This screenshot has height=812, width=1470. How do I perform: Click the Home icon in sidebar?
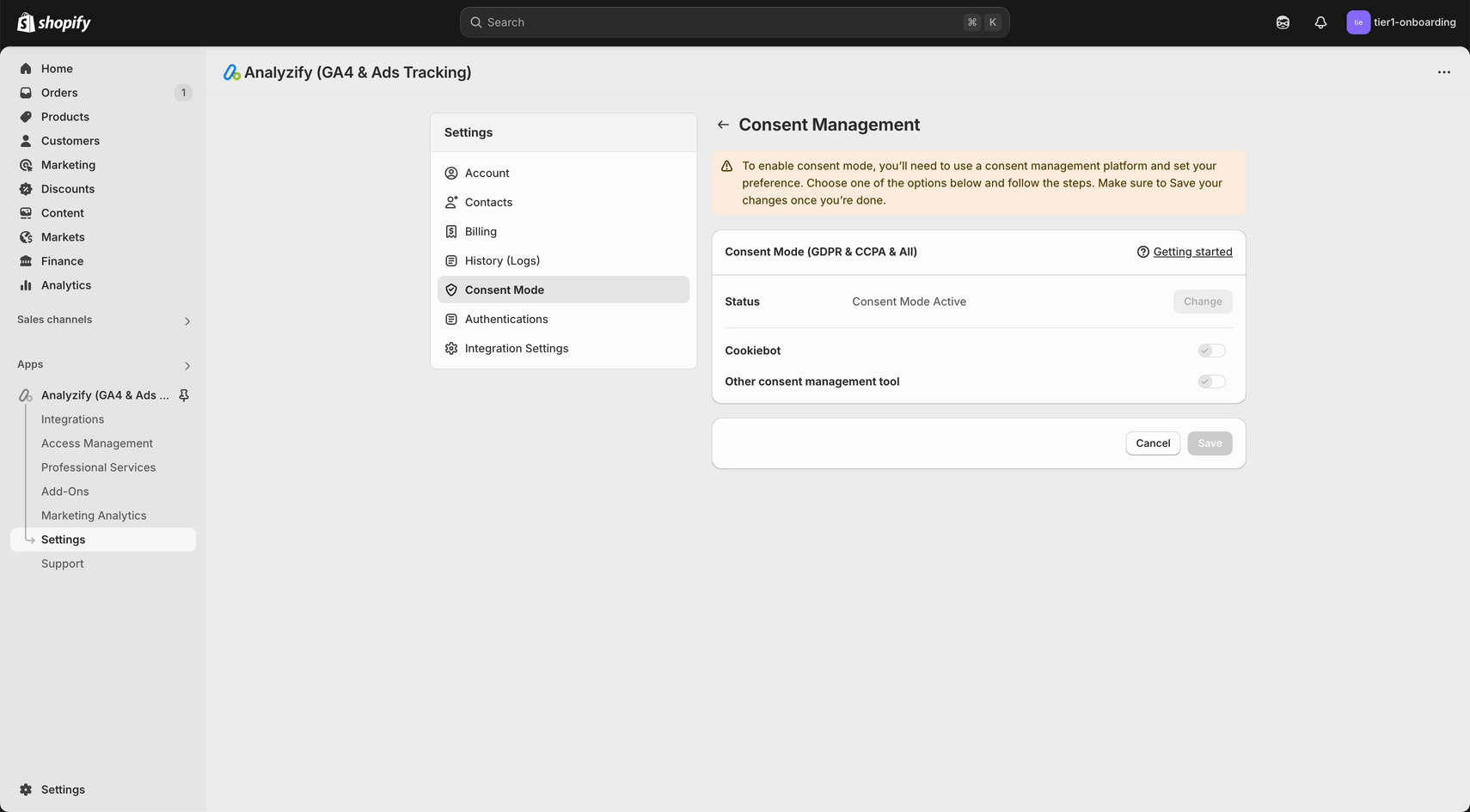[26, 69]
